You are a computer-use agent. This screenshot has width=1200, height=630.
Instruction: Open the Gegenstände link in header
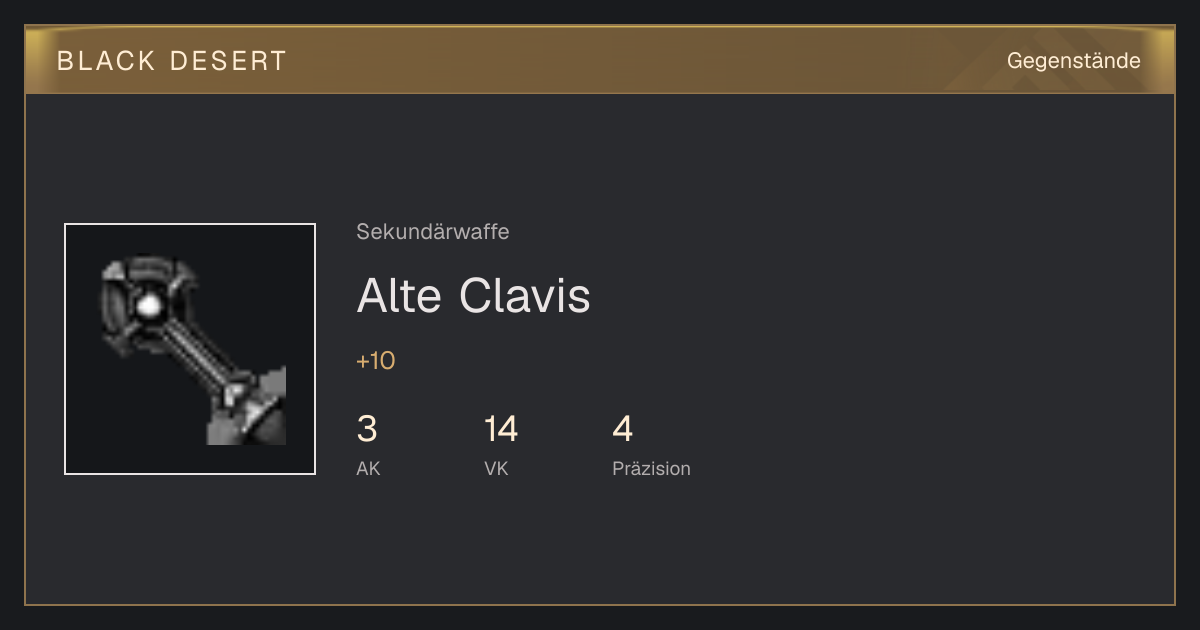1073,60
